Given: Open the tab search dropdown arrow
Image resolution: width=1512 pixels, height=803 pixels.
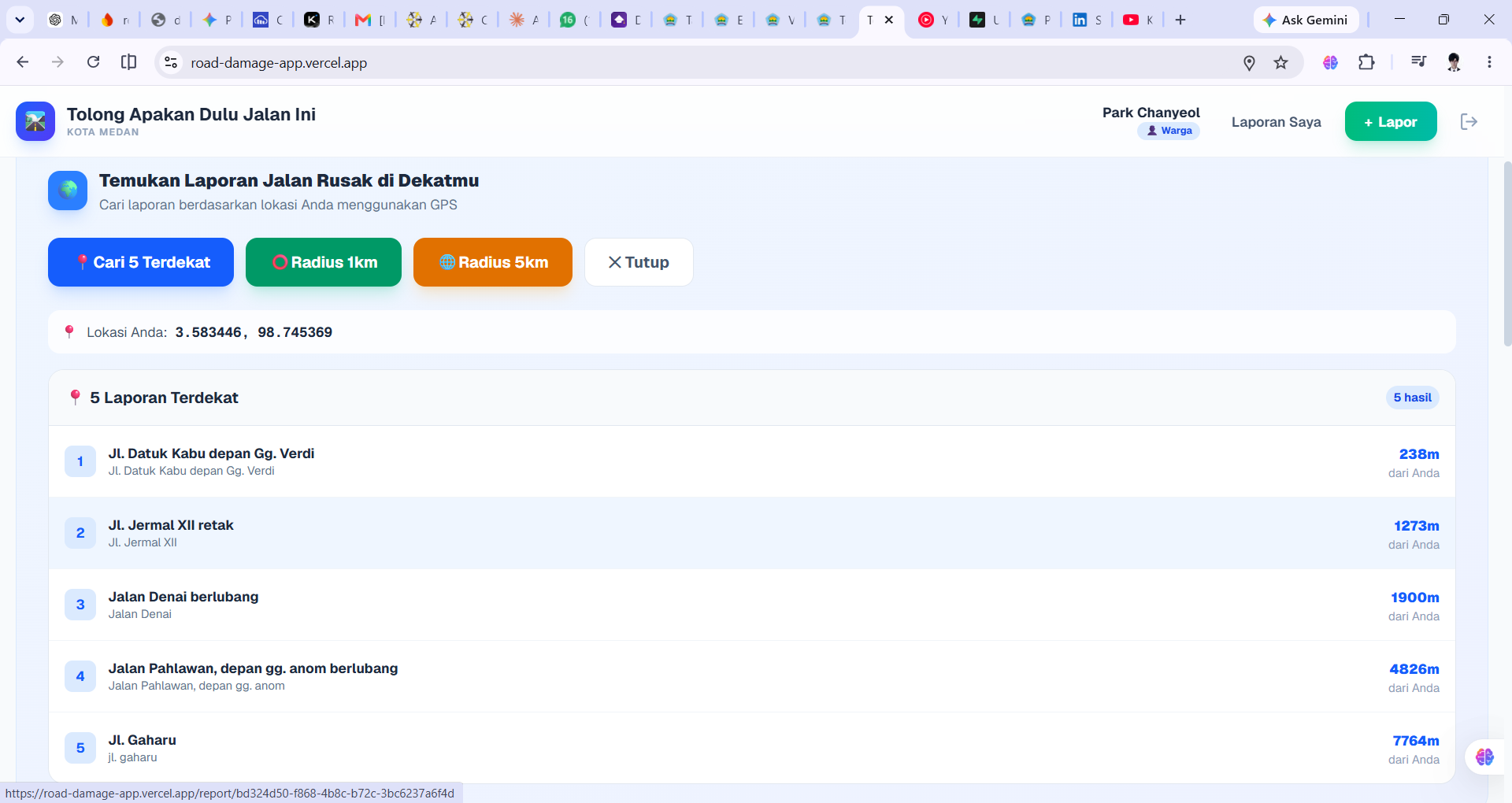Looking at the screenshot, I should 20,20.
